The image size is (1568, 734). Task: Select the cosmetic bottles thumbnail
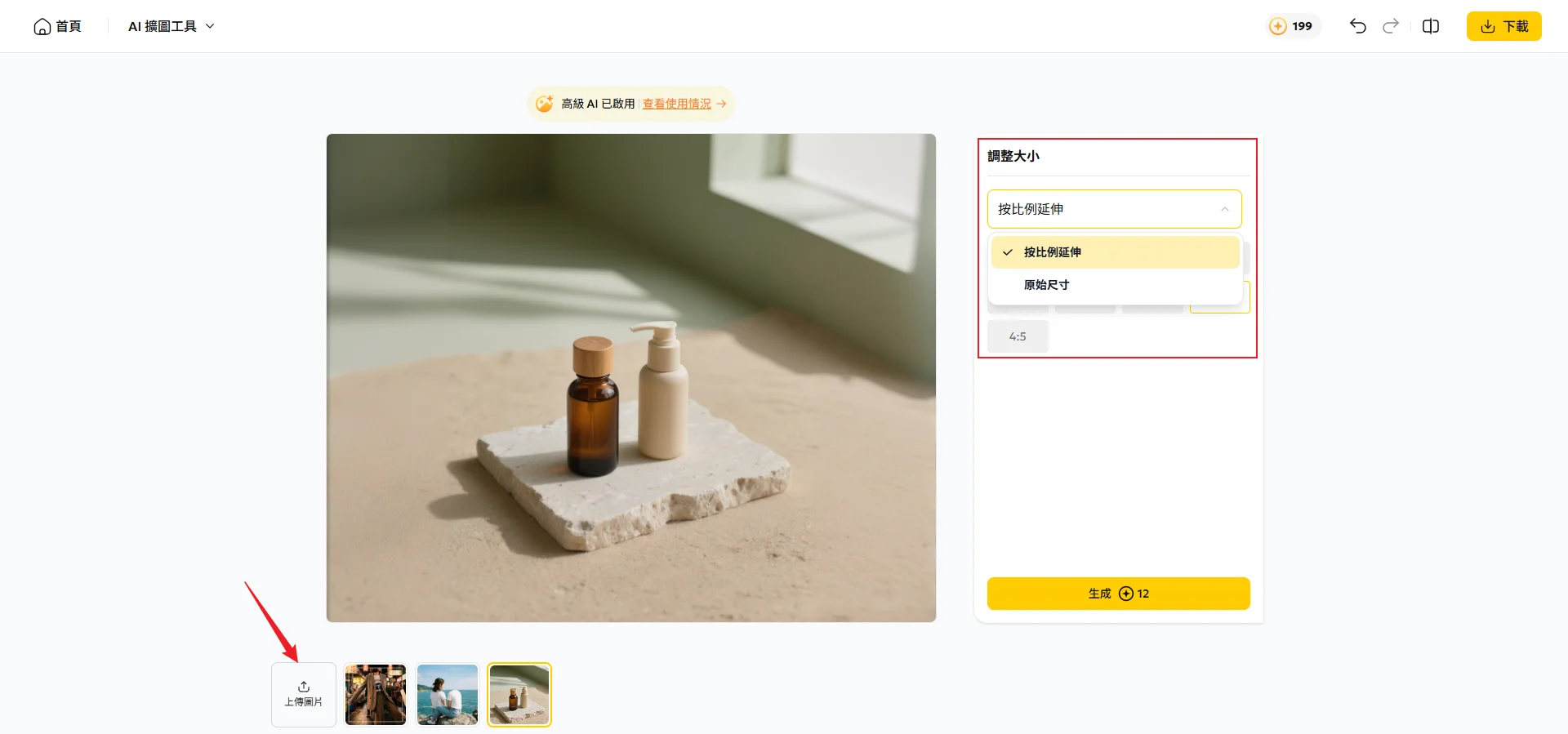pyautogui.click(x=519, y=695)
